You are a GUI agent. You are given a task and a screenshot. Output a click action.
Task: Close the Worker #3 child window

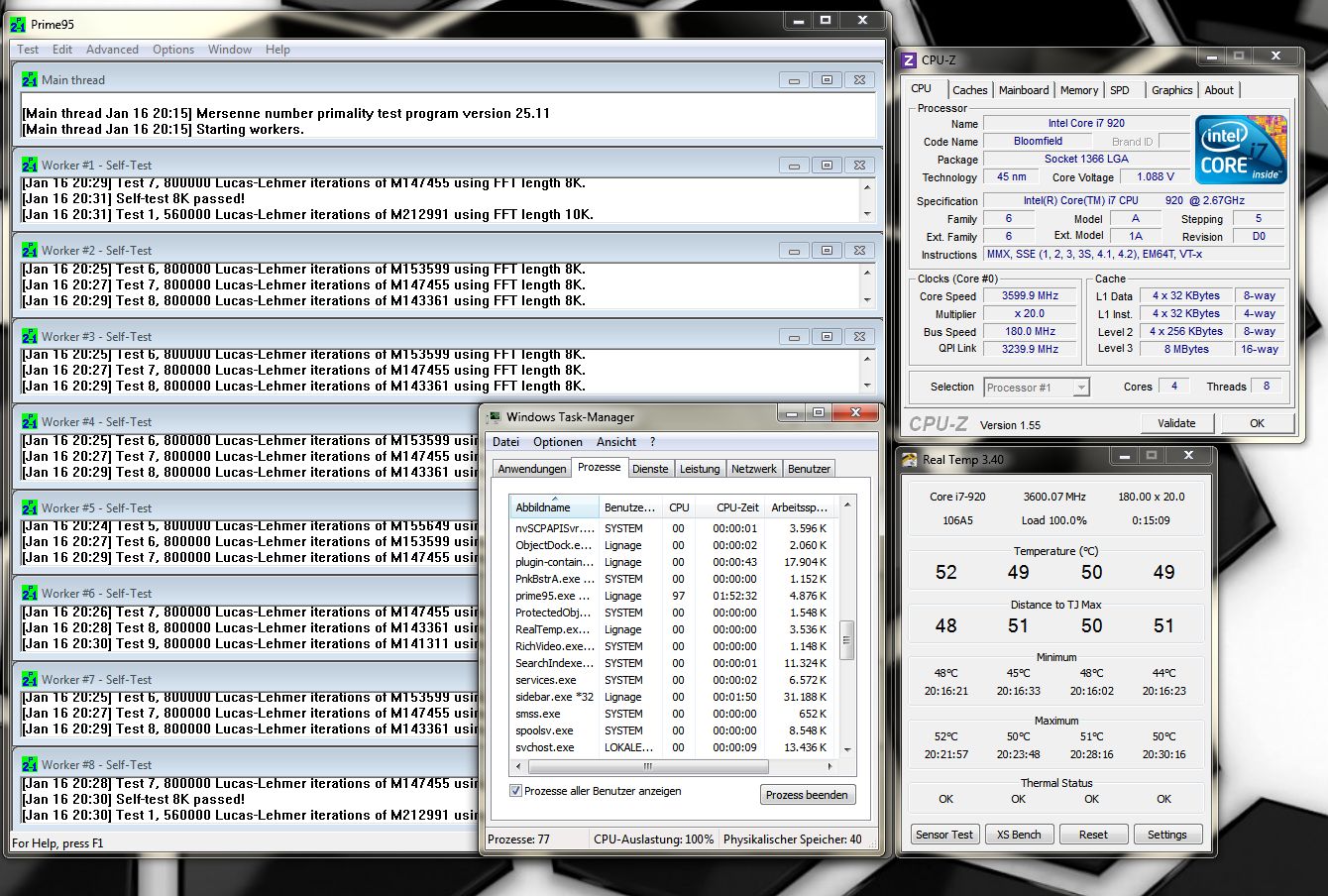[x=859, y=336]
